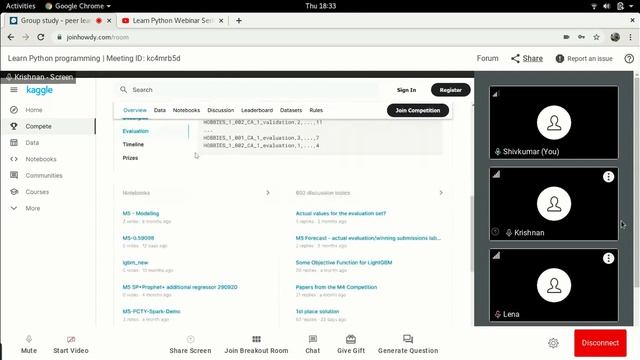Open a new Chrome tab
Screen dimensions: 640x360
pos(239,20)
